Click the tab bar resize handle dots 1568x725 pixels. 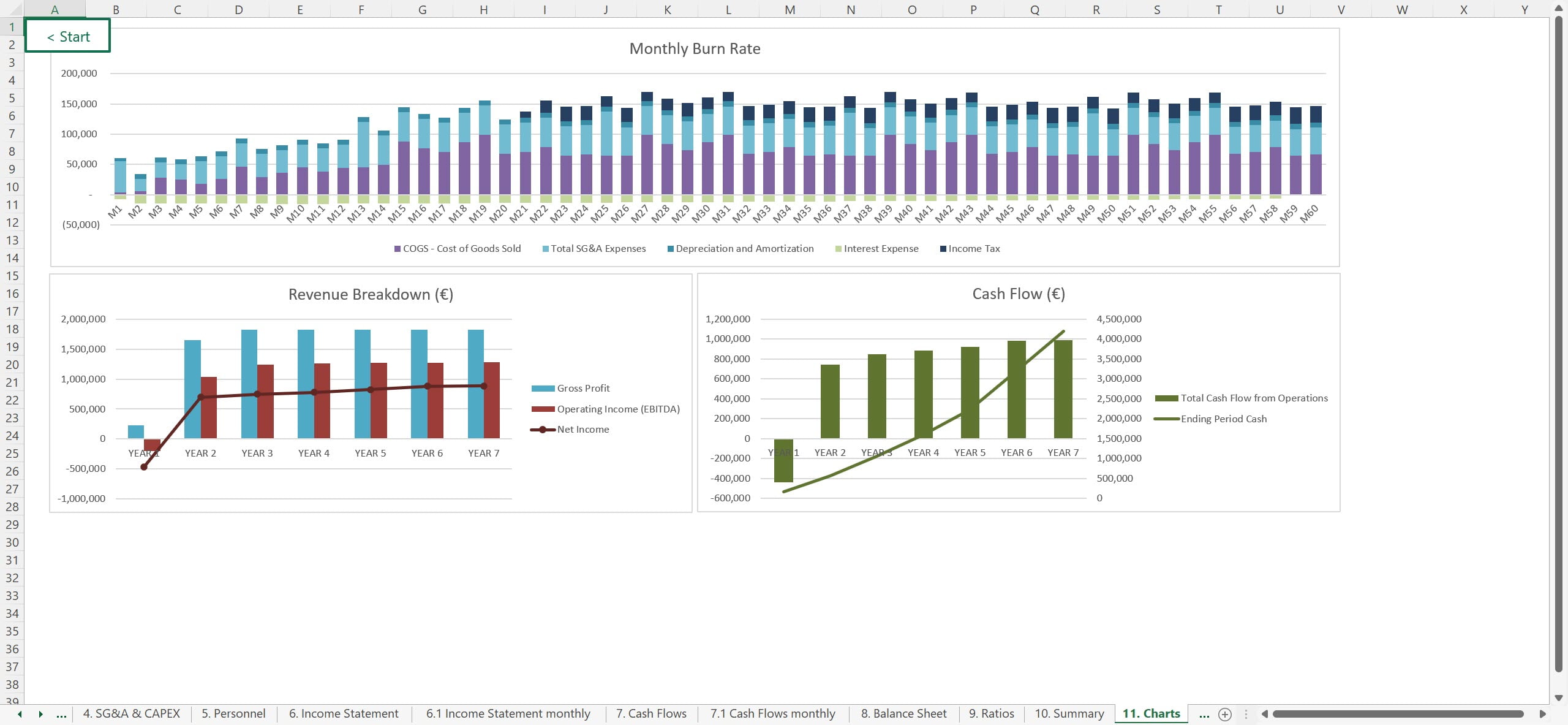[x=1246, y=714]
